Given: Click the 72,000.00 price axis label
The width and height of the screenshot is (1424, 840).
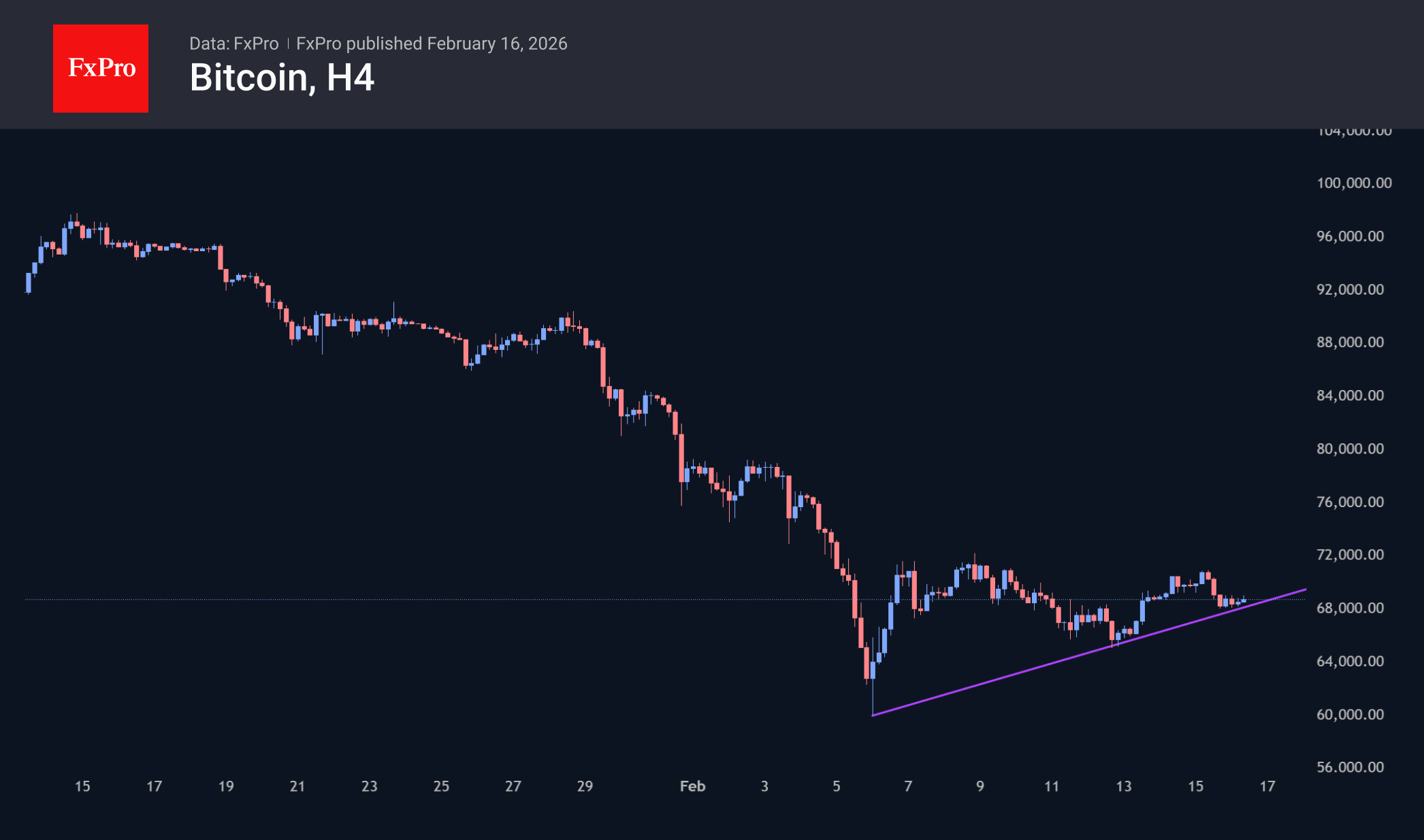Looking at the screenshot, I should [1350, 555].
